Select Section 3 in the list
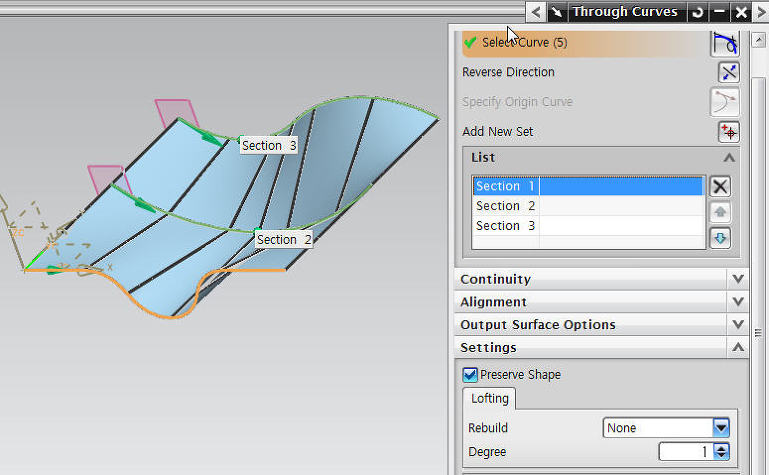 coord(506,226)
